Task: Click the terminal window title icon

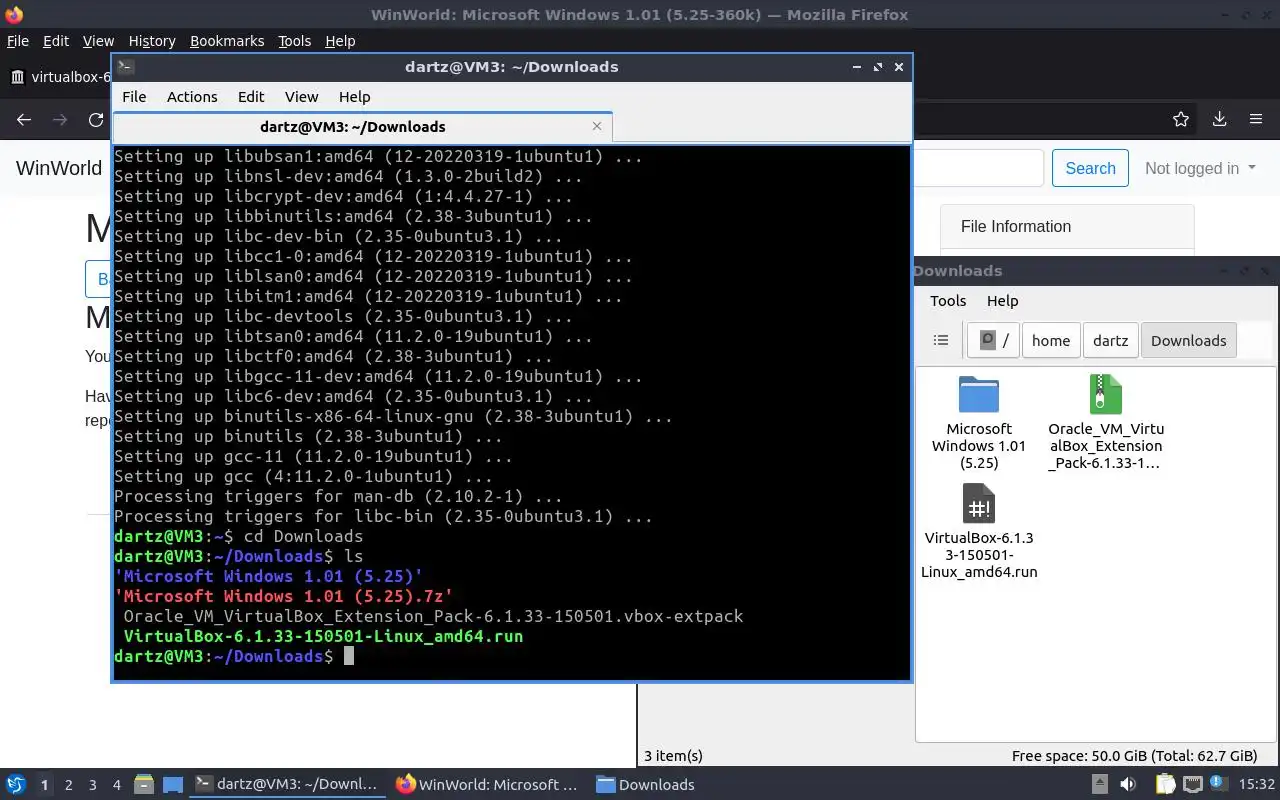Action: (125, 67)
